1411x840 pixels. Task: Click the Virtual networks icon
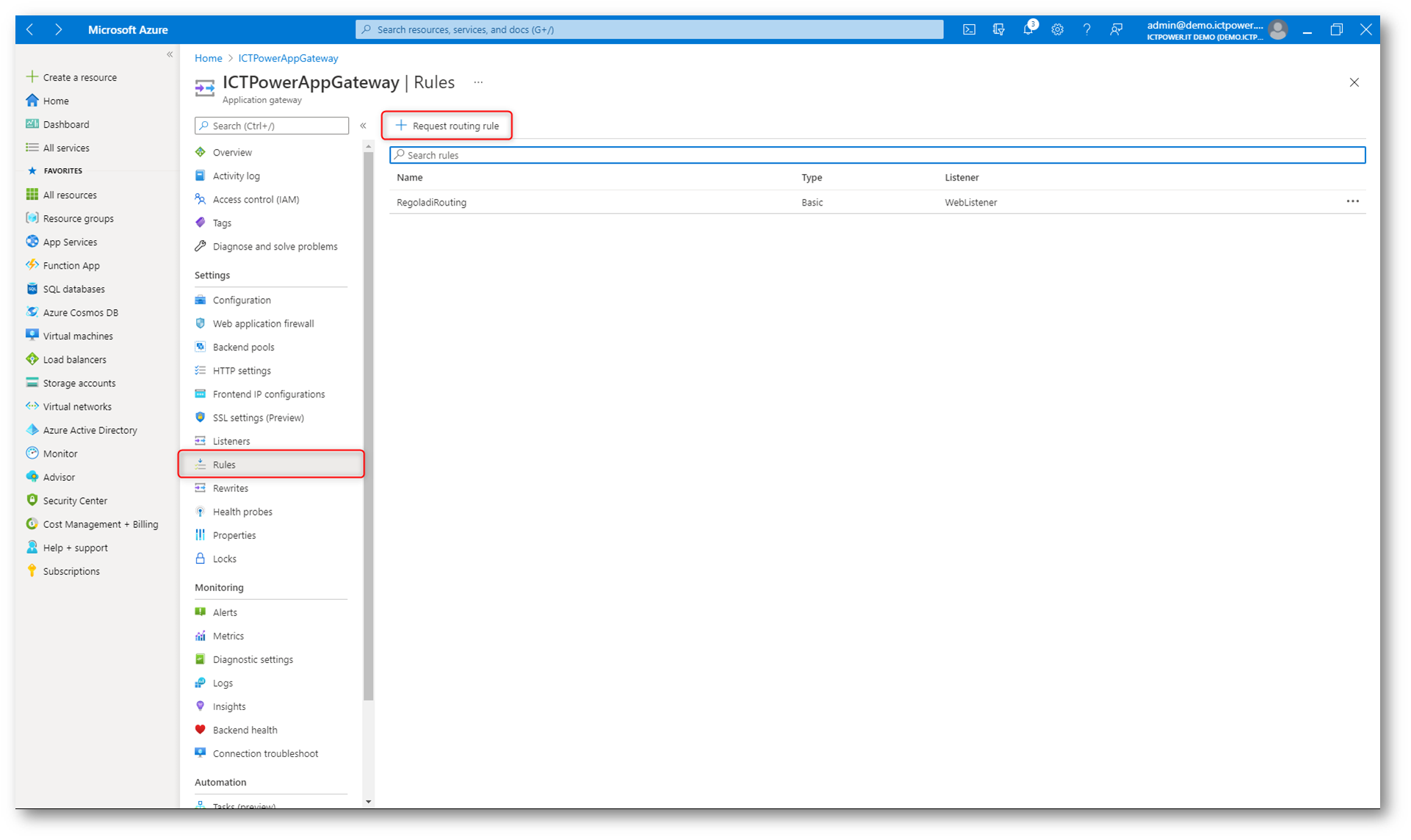[32, 406]
